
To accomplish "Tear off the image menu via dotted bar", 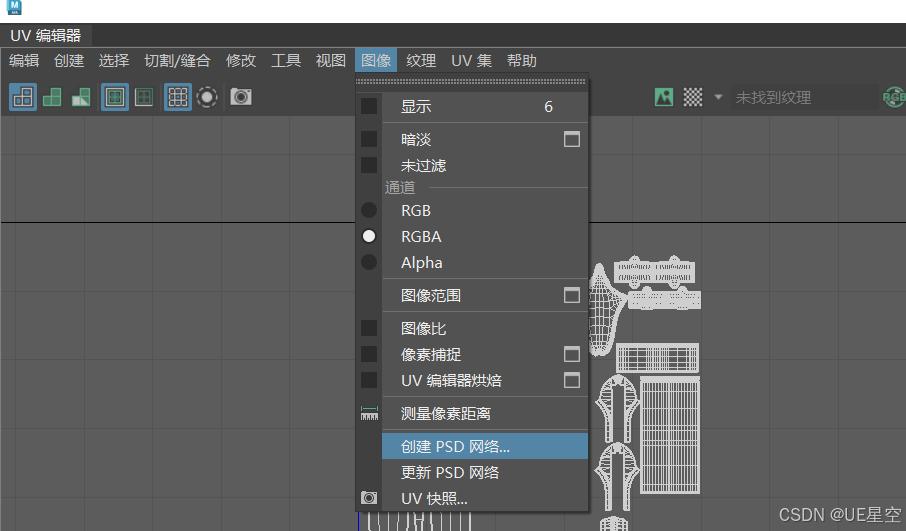I will [x=471, y=82].
